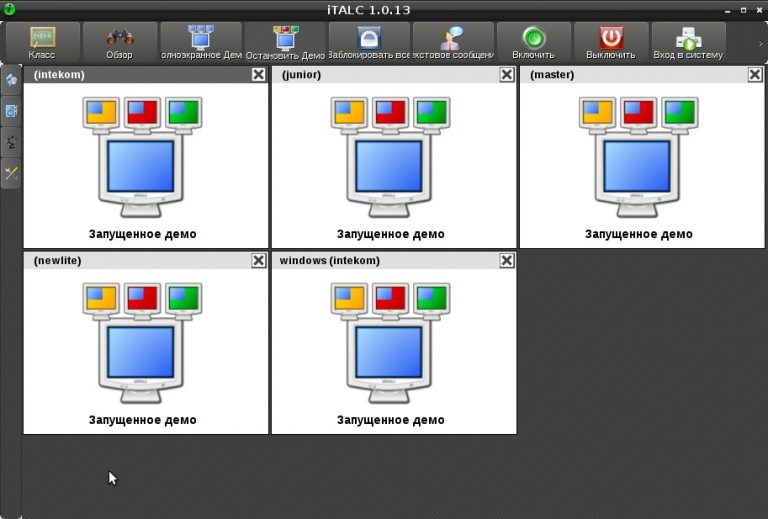This screenshot has height=519, width=768.
Task: Click 'Запущенное демо' text under (intekom)
Action: click(x=143, y=235)
